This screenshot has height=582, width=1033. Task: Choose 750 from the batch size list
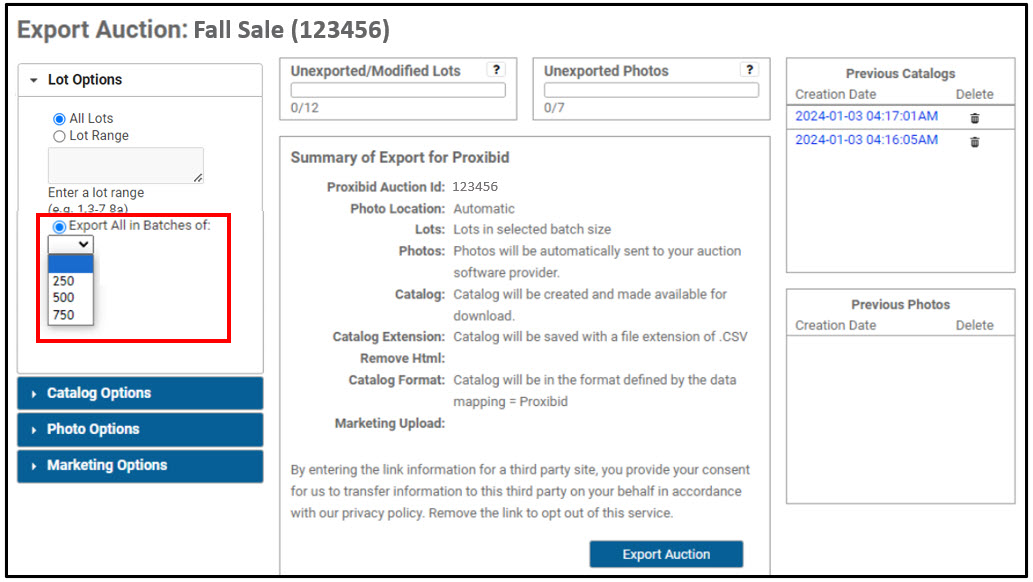pos(66,313)
